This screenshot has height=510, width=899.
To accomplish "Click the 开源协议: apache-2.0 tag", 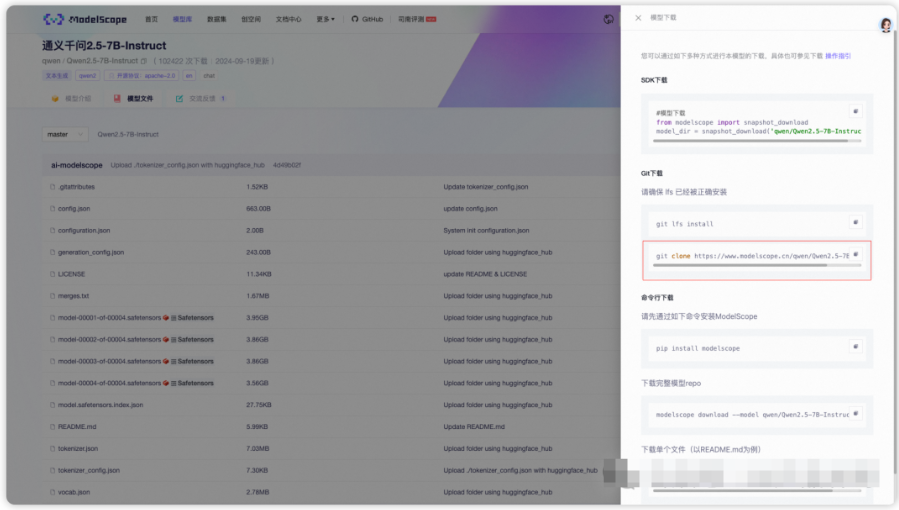I will (x=142, y=76).
